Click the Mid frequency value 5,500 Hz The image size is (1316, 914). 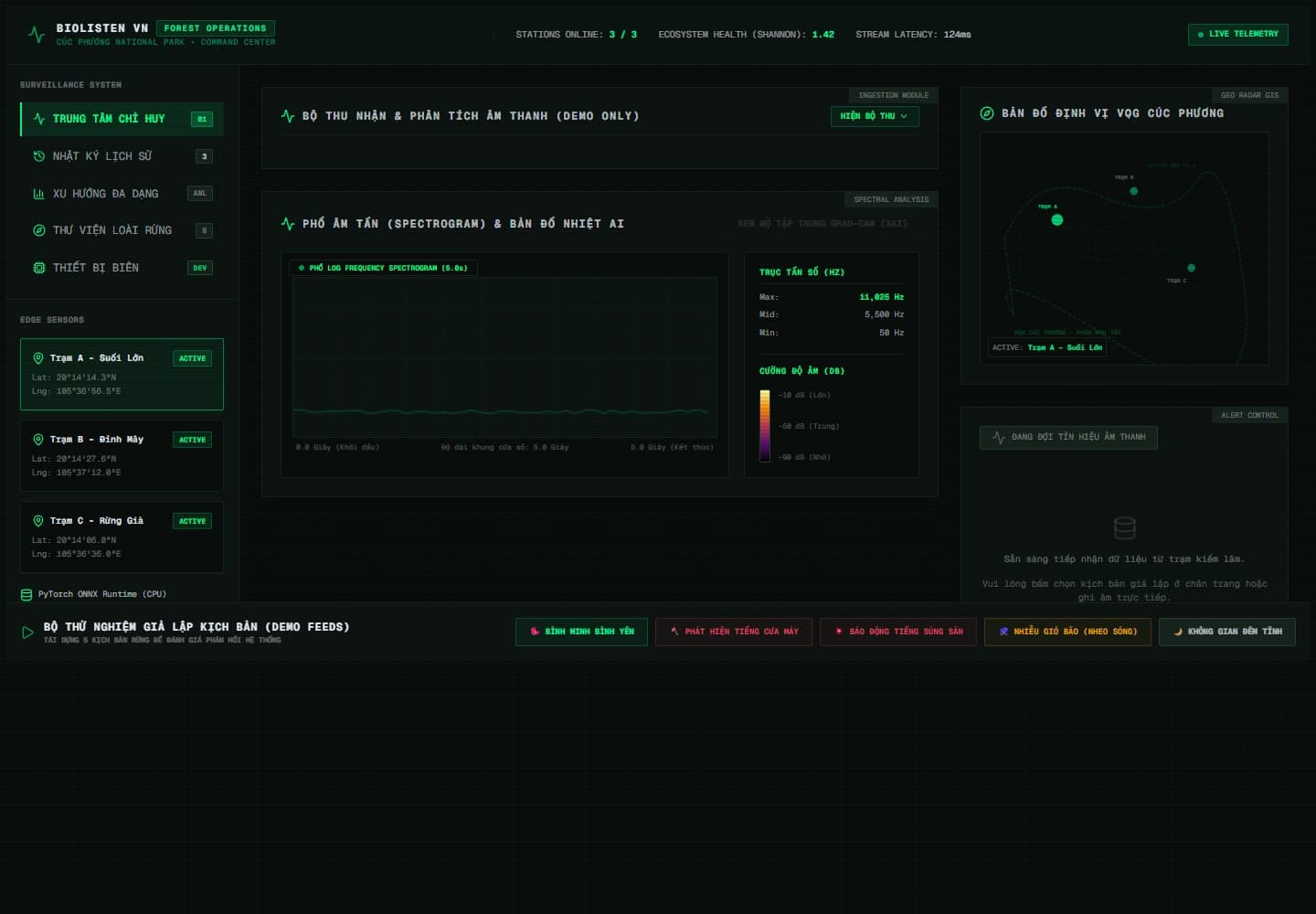[884, 314]
